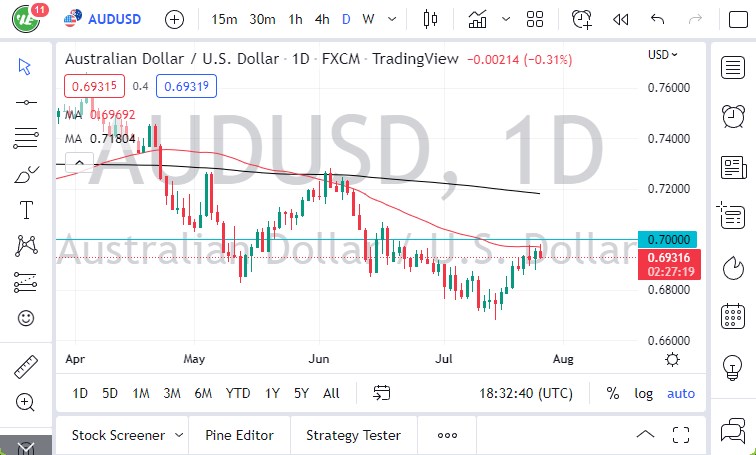Select the candlestick chart style icon
Screen dimensions: 756x455
coord(431,19)
